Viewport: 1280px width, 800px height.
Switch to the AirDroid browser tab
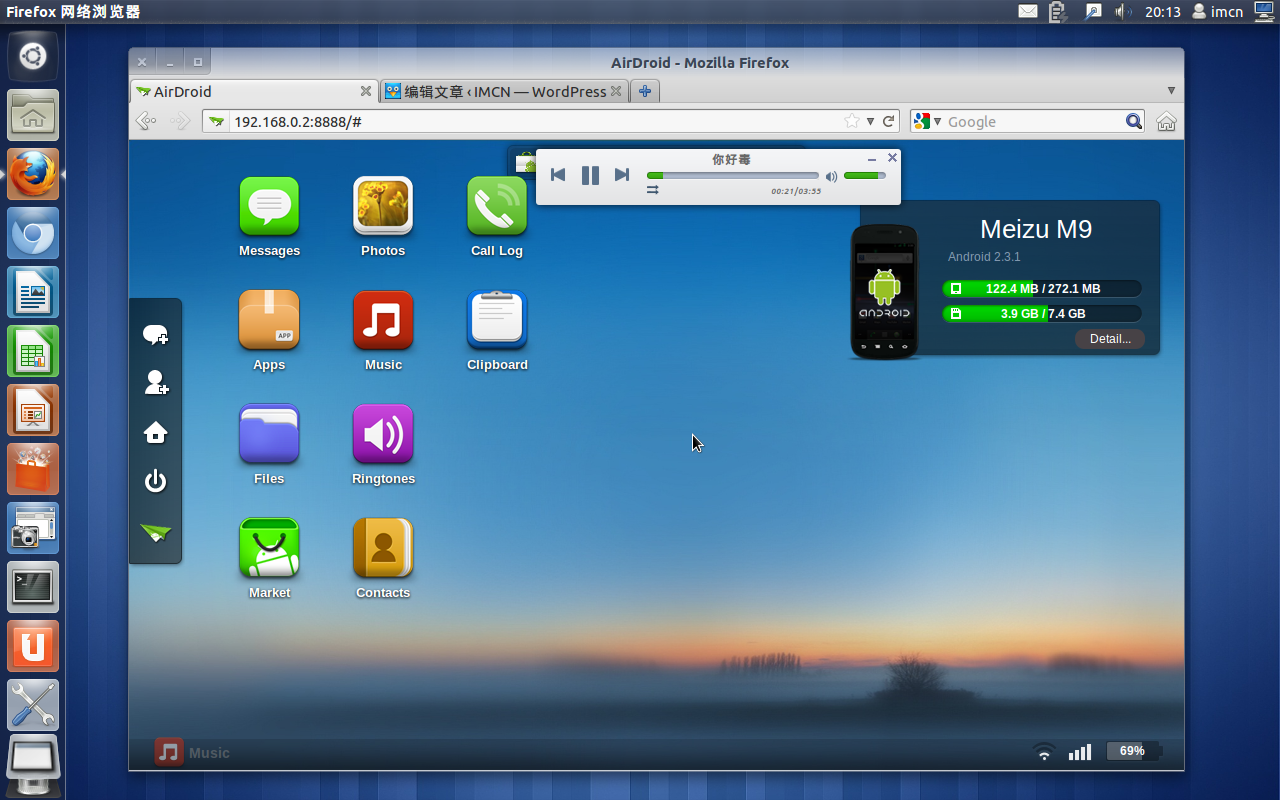pos(255,91)
